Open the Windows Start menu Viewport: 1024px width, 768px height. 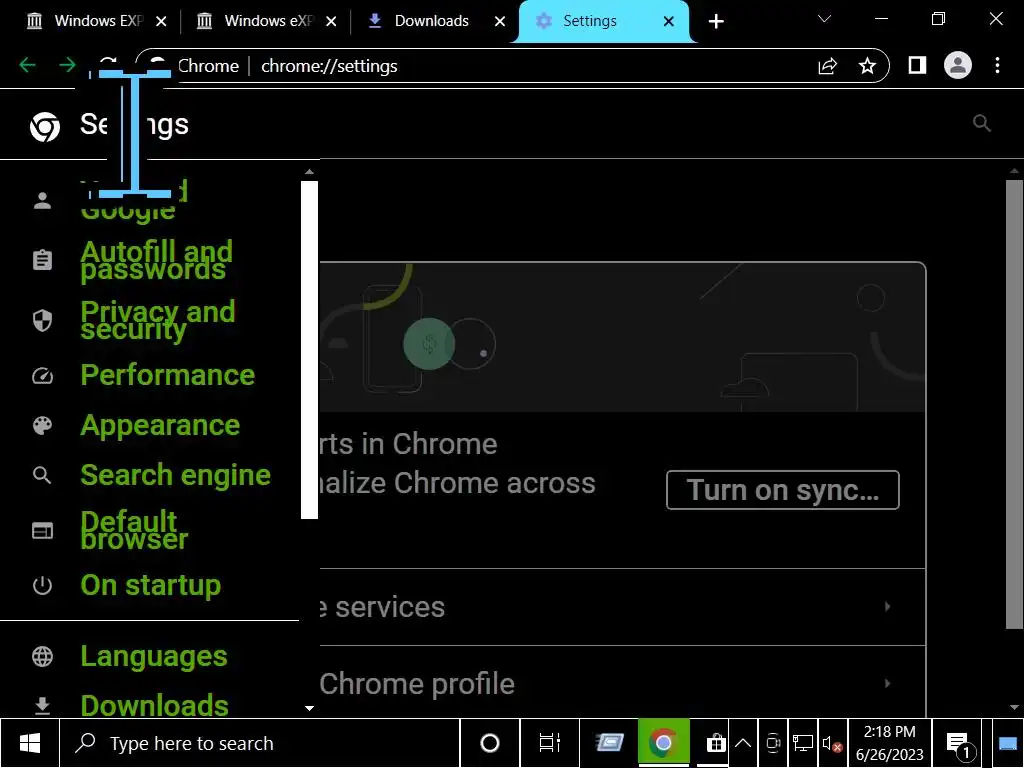point(30,743)
